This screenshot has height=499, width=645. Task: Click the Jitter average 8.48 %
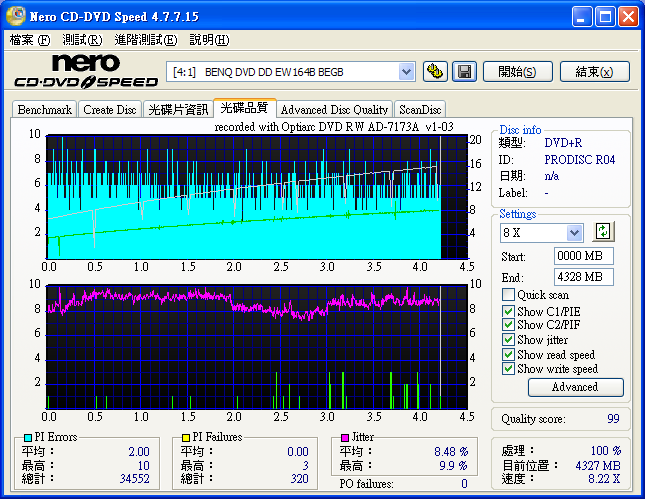coord(451,452)
